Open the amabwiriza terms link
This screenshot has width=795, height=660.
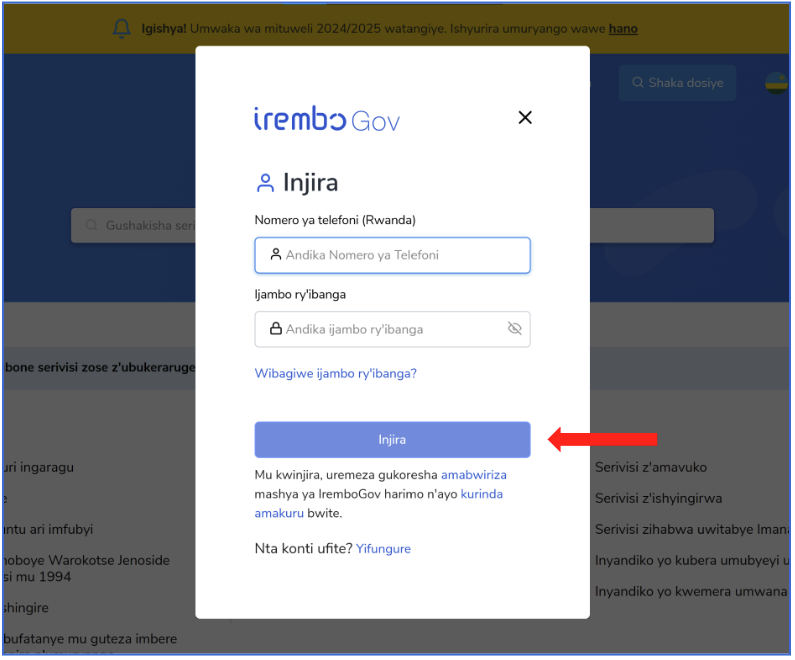click(x=474, y=475)
